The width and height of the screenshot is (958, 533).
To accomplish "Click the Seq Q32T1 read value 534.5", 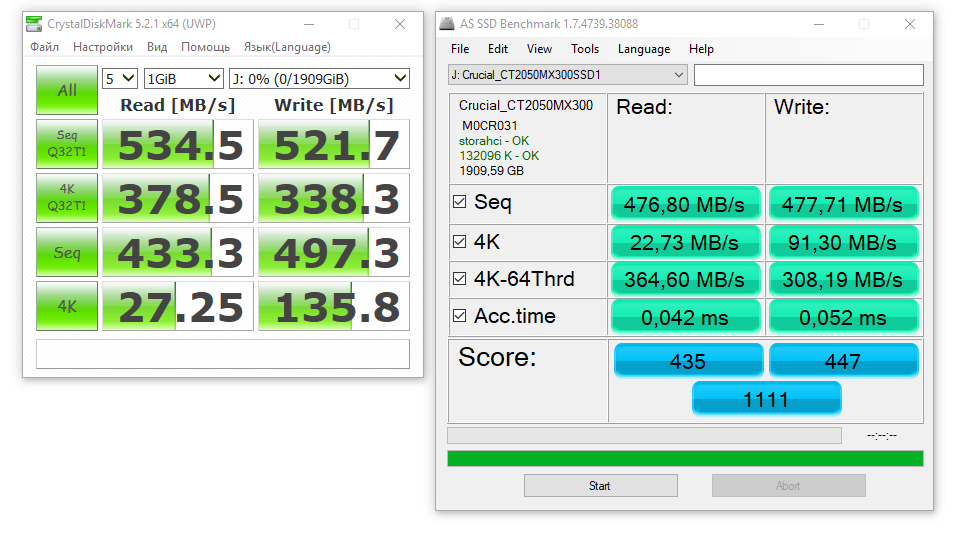I will tap(178, 144).
